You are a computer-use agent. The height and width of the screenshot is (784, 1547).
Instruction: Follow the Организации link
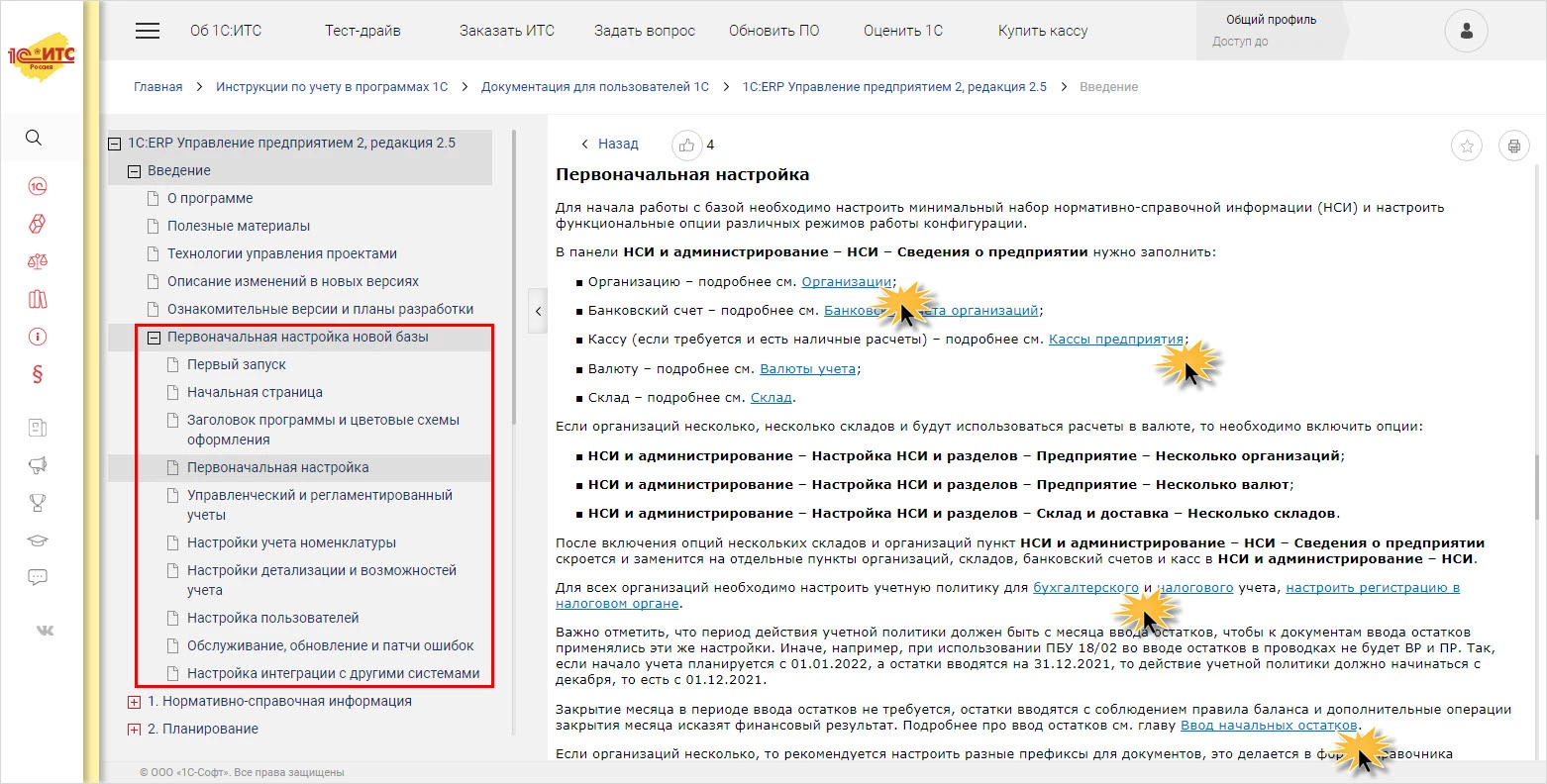coord(847,282)
